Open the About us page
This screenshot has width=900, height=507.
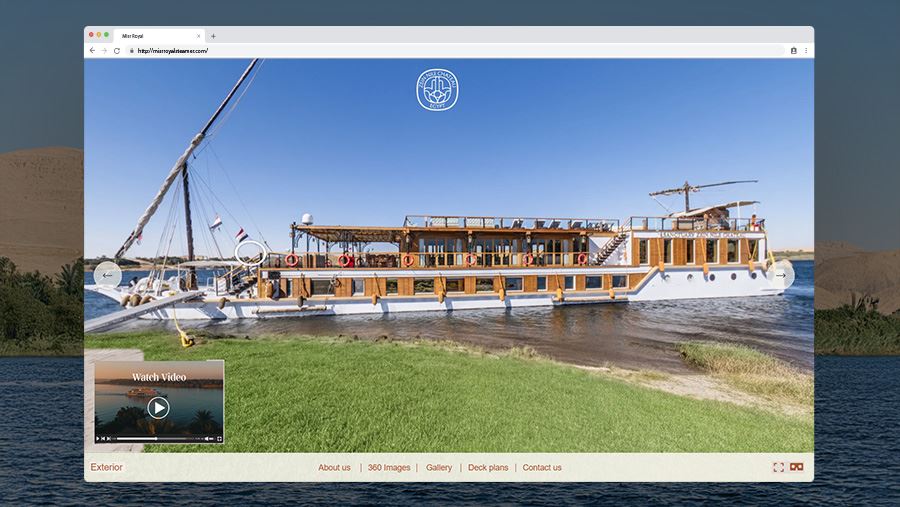pyautogui.click(x=334, y=467)
